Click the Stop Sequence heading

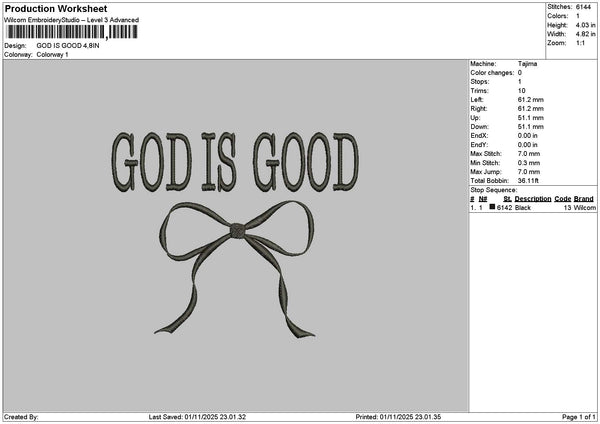[x=493, y=188]
